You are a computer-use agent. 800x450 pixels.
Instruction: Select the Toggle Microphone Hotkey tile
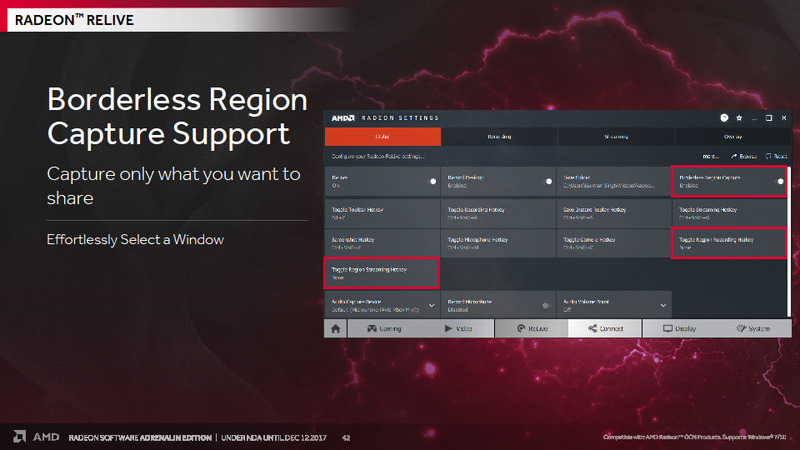point(498,243)
